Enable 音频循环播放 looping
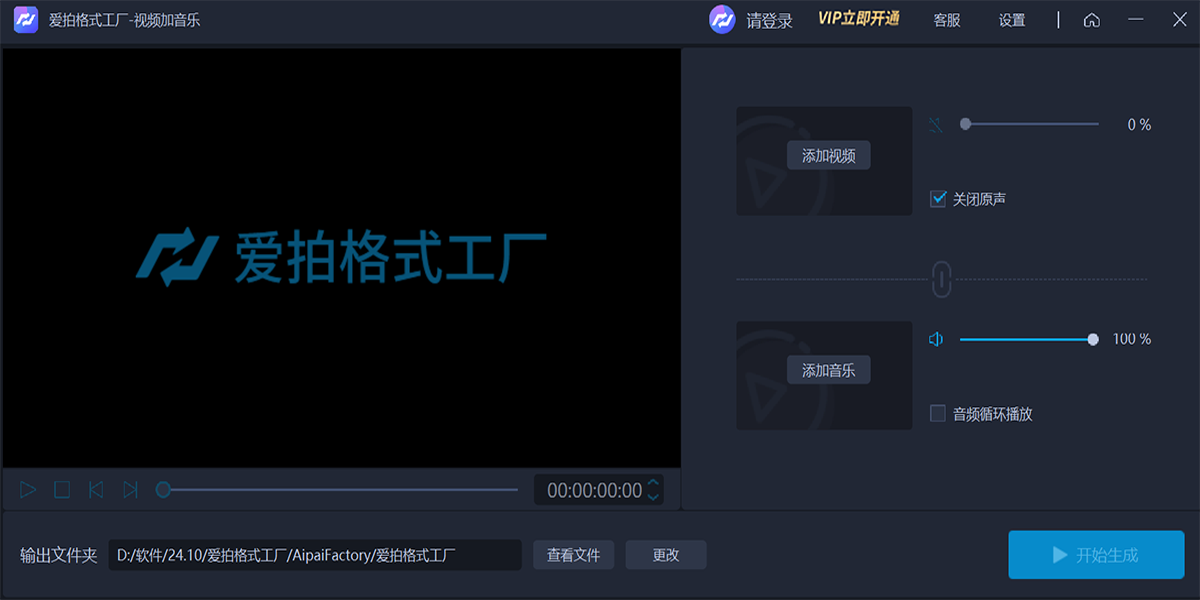 pos(937,413)
